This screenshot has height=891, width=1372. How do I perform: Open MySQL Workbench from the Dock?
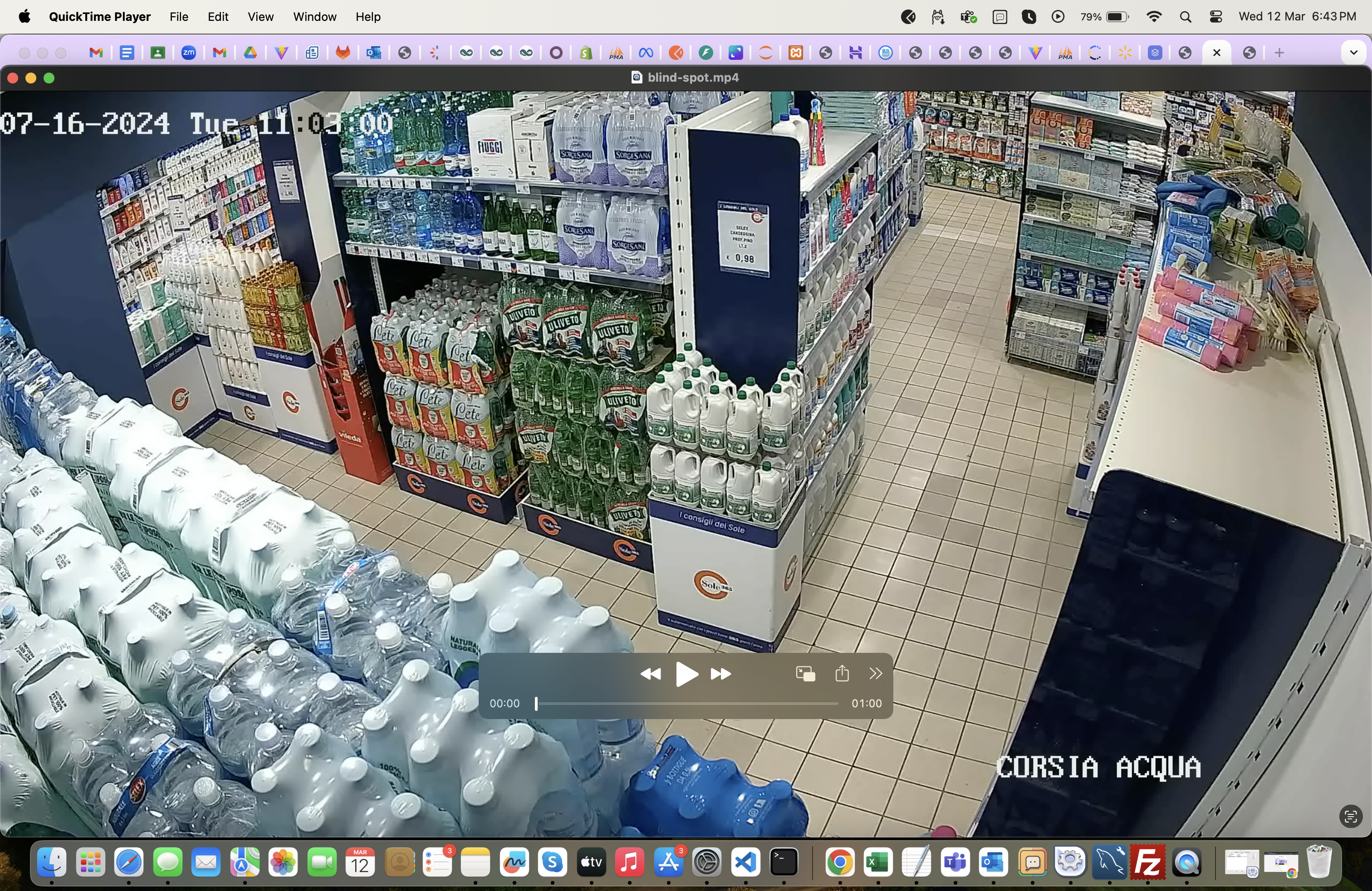[1110, 862]
